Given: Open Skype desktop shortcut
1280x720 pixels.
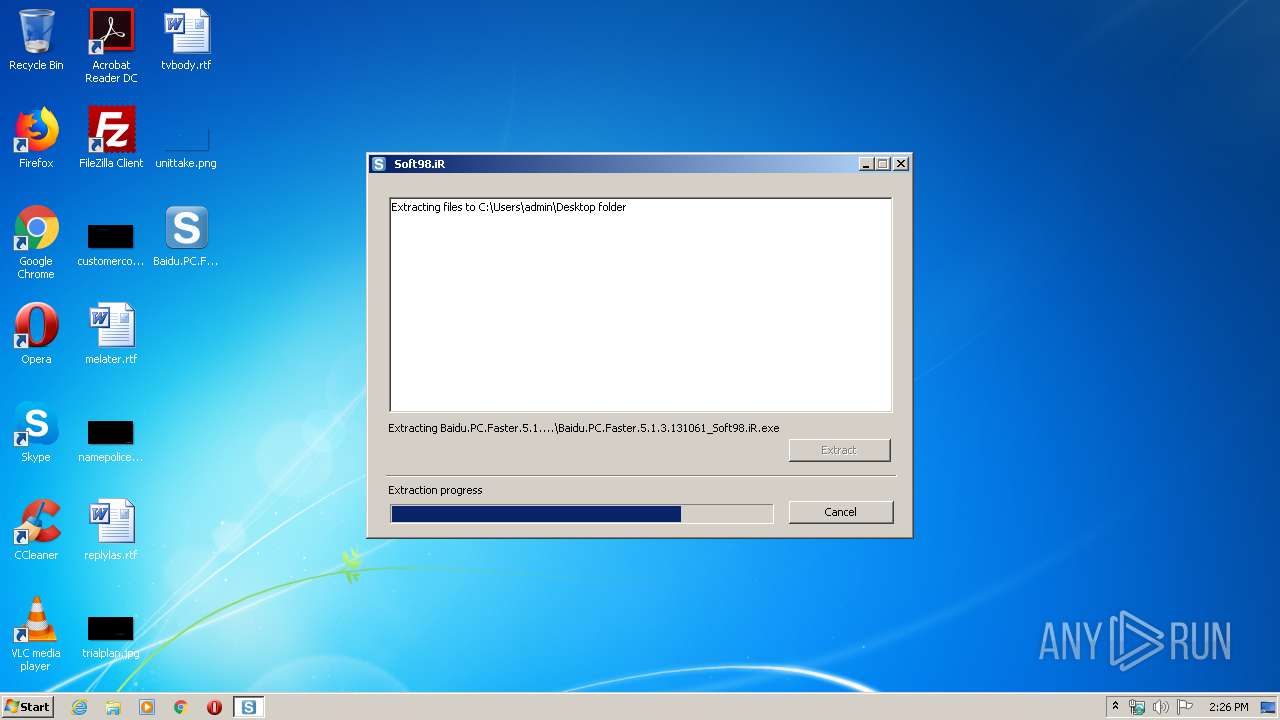Looking at the screenshot, I should pyautogui.click(x=36, y=432).
